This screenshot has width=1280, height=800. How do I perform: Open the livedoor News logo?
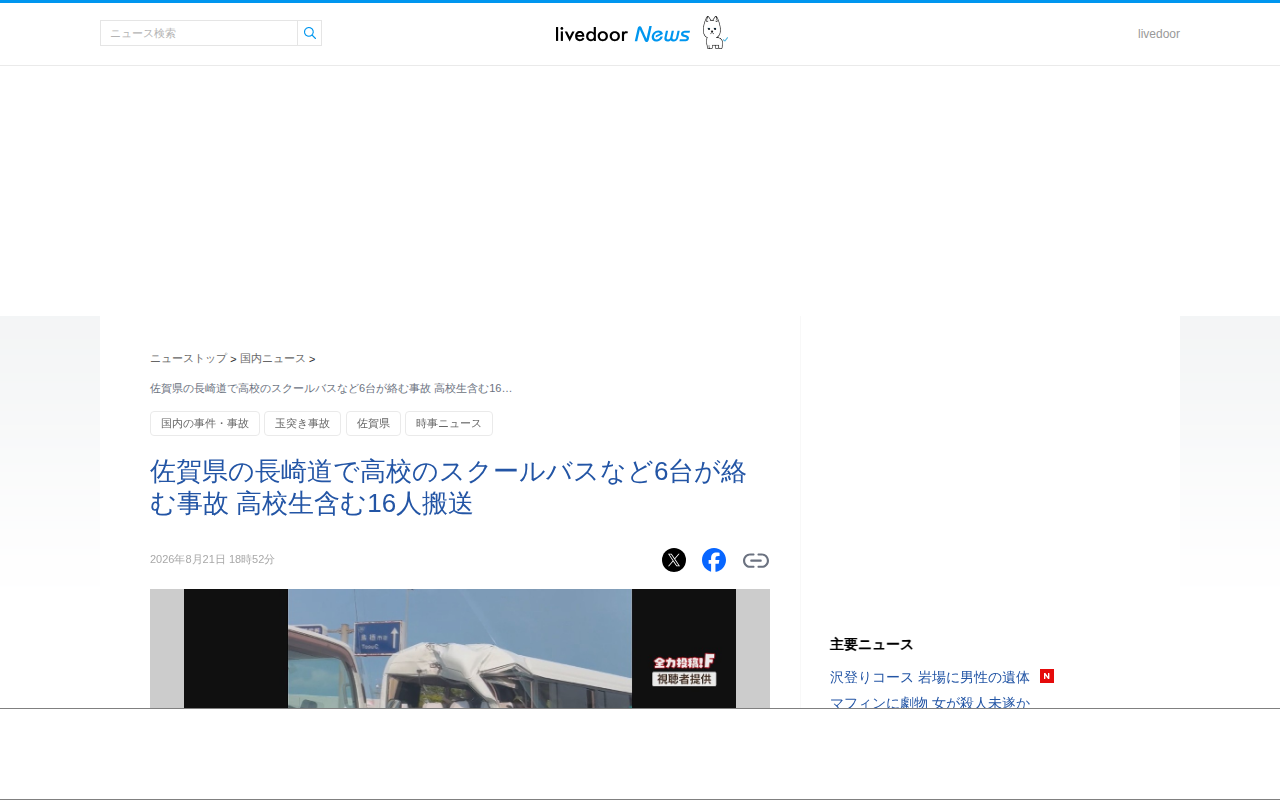pos(623,34)
